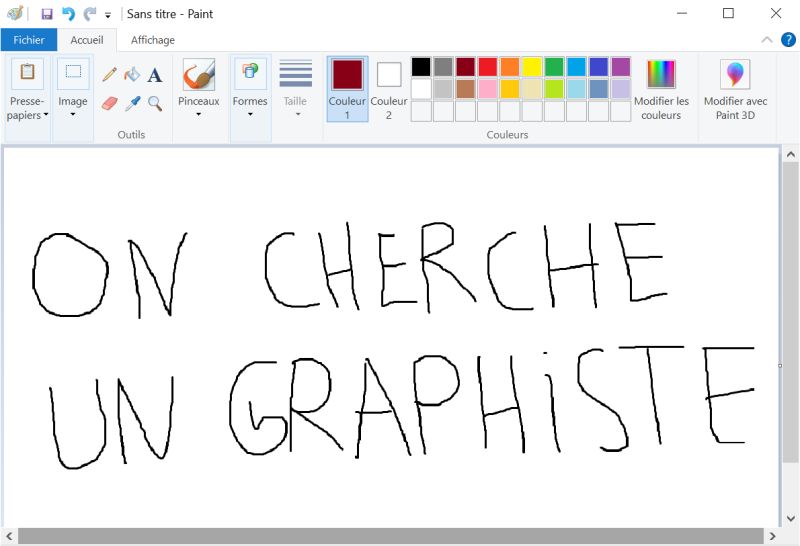Viewport: 800px width, 546px height.
Task: Pick the white palette swatch
Action: [x=421, y=89]
